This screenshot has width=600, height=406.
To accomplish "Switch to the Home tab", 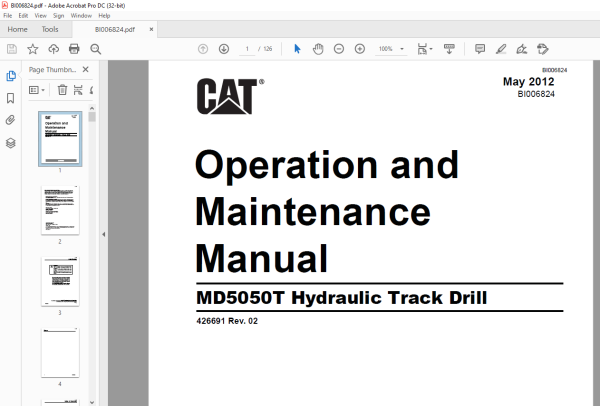I will pos(17,29).
